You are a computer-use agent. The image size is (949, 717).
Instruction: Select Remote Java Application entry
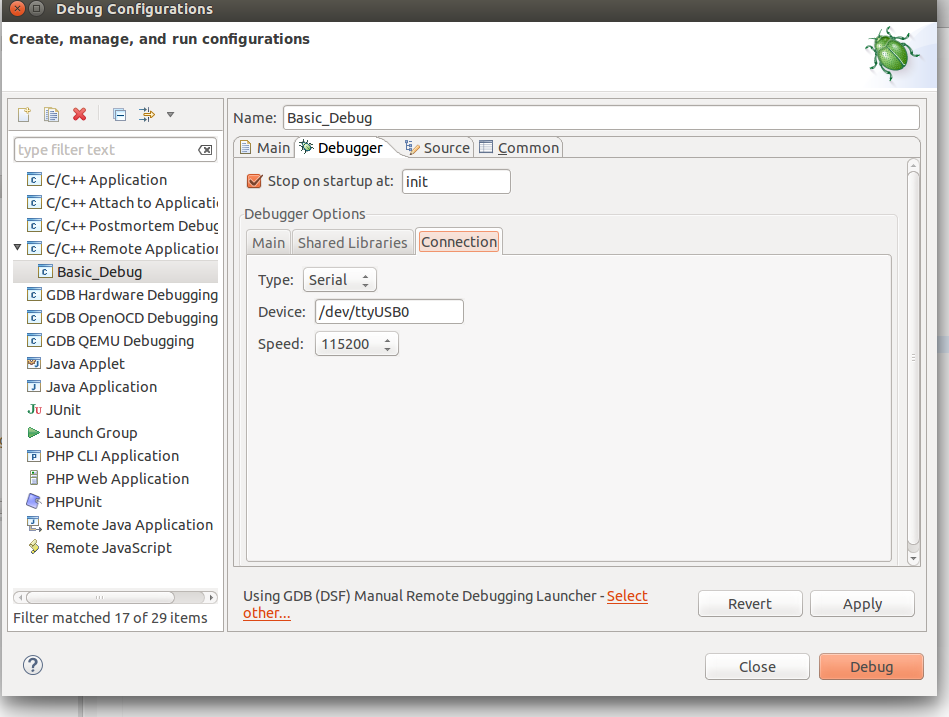click(130, 525)
